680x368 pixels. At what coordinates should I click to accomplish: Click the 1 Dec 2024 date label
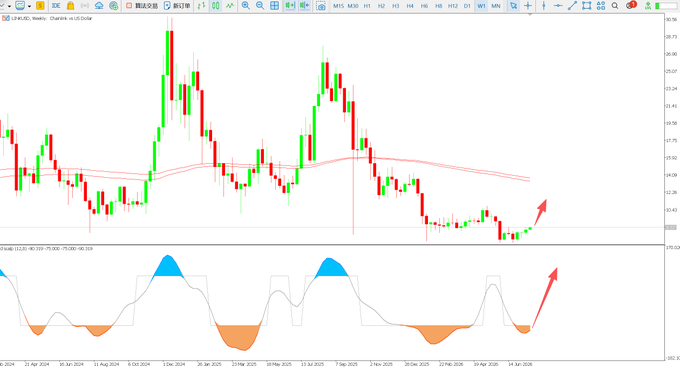[174, 364]
